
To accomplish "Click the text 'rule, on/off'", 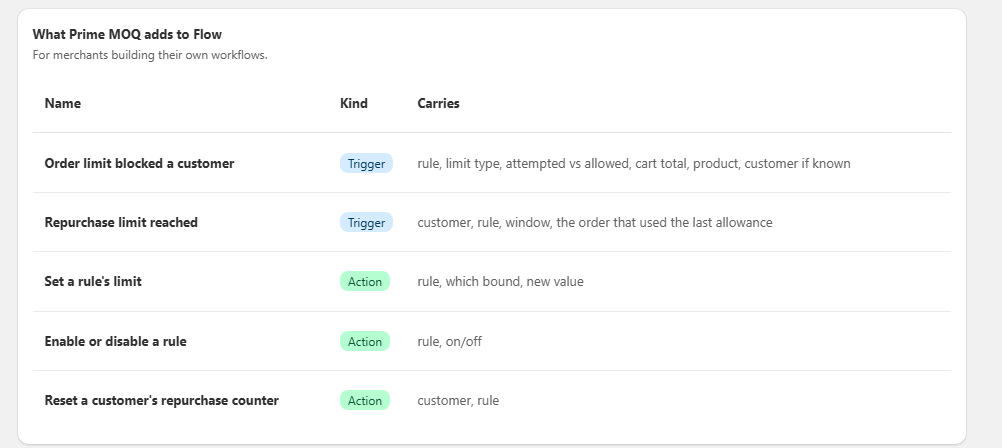I will (450, 341).
